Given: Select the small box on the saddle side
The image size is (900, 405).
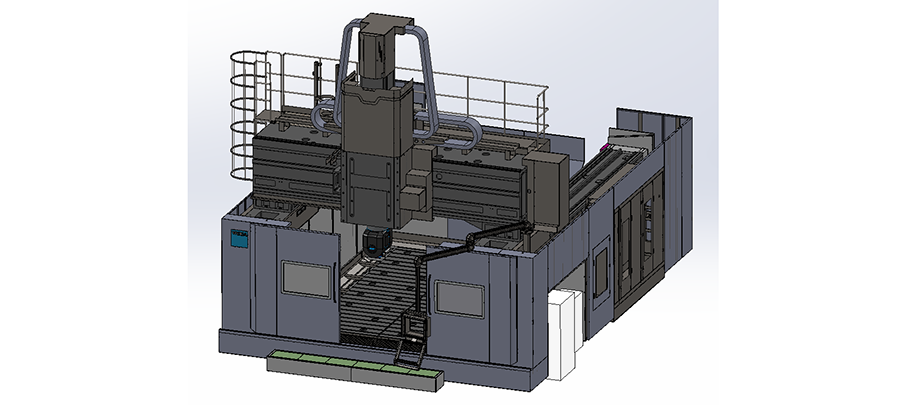Looking at the screenshot, I should coord(416,185).
